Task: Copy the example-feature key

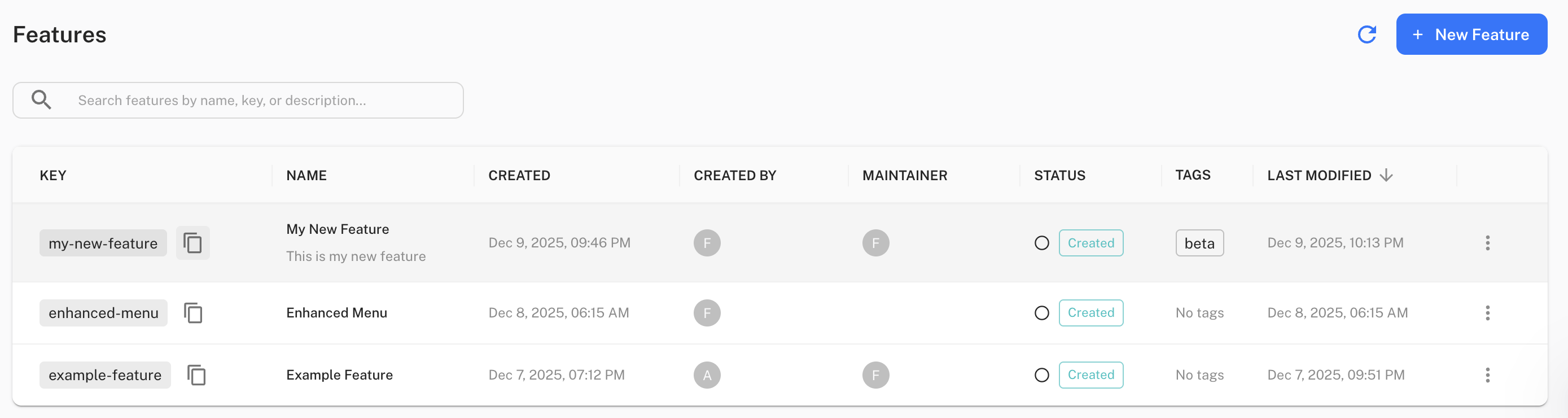Action: (197, 375)
